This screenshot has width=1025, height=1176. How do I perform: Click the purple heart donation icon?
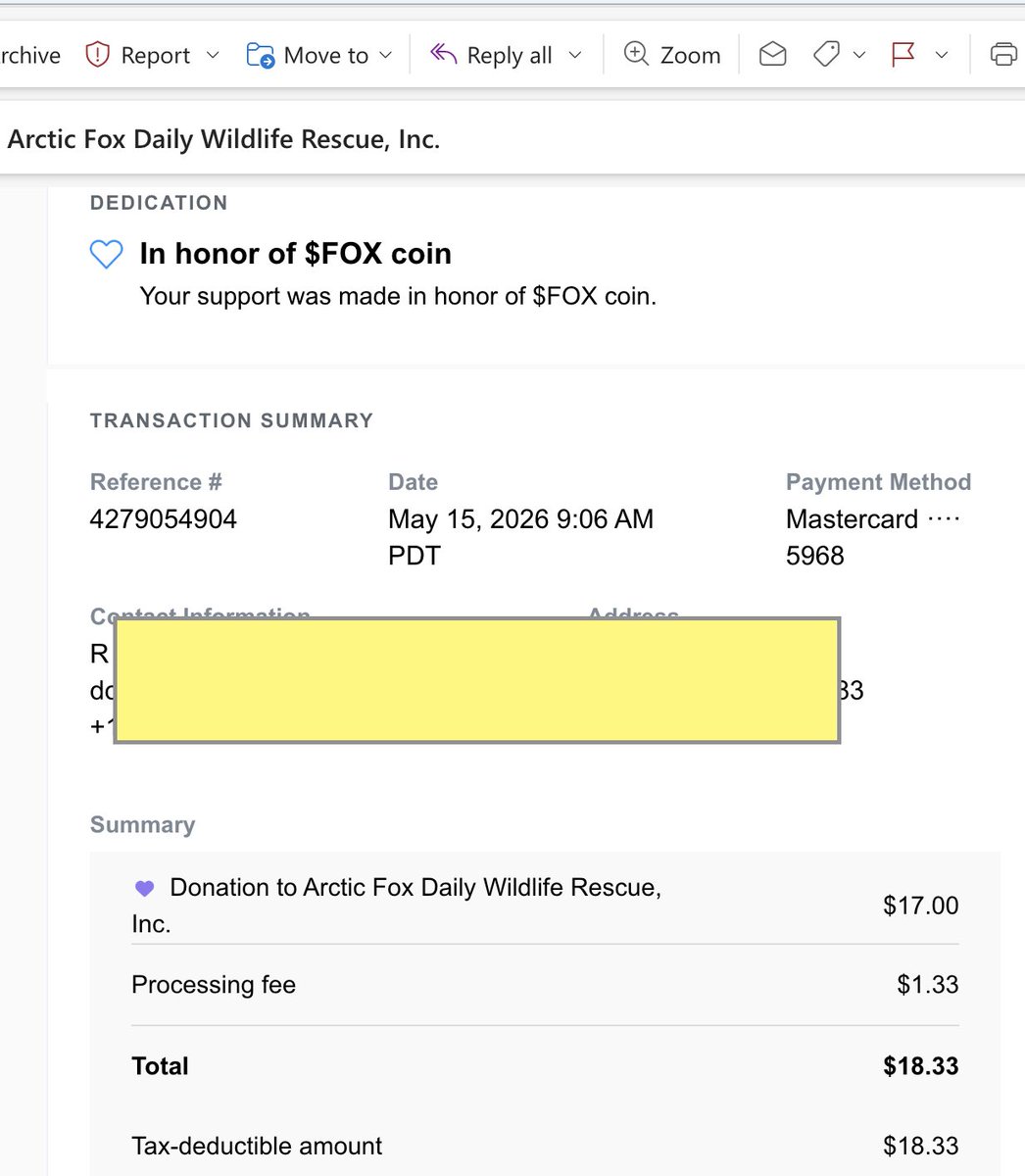(x=144, y=889)
